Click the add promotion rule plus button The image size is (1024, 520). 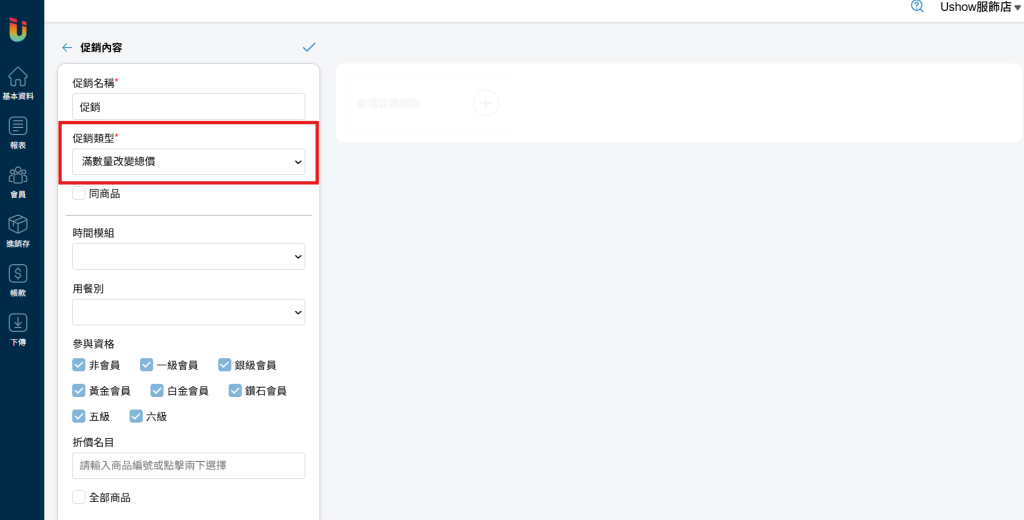[486, 103]
